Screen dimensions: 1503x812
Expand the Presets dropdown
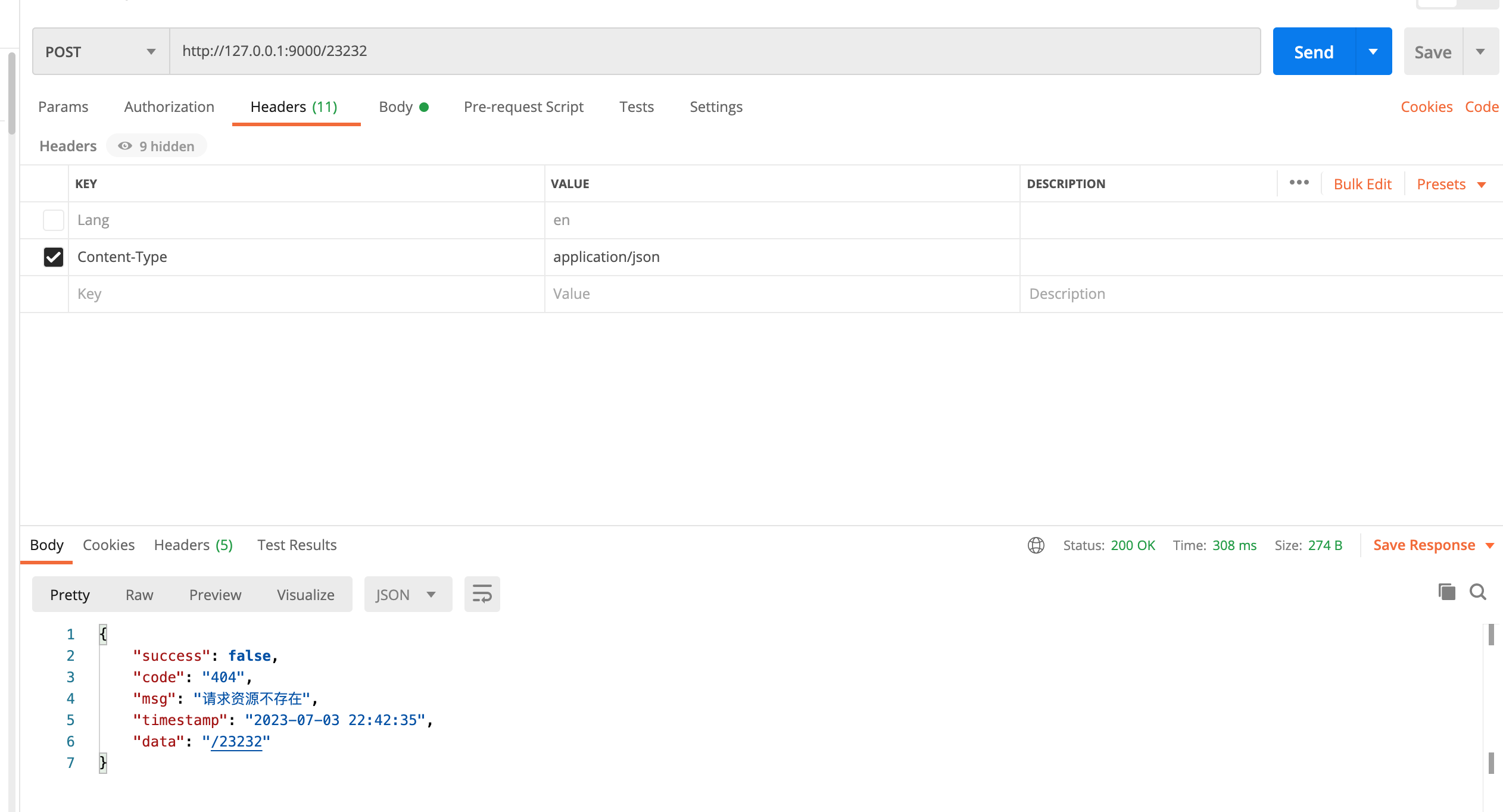[1451, 185]
